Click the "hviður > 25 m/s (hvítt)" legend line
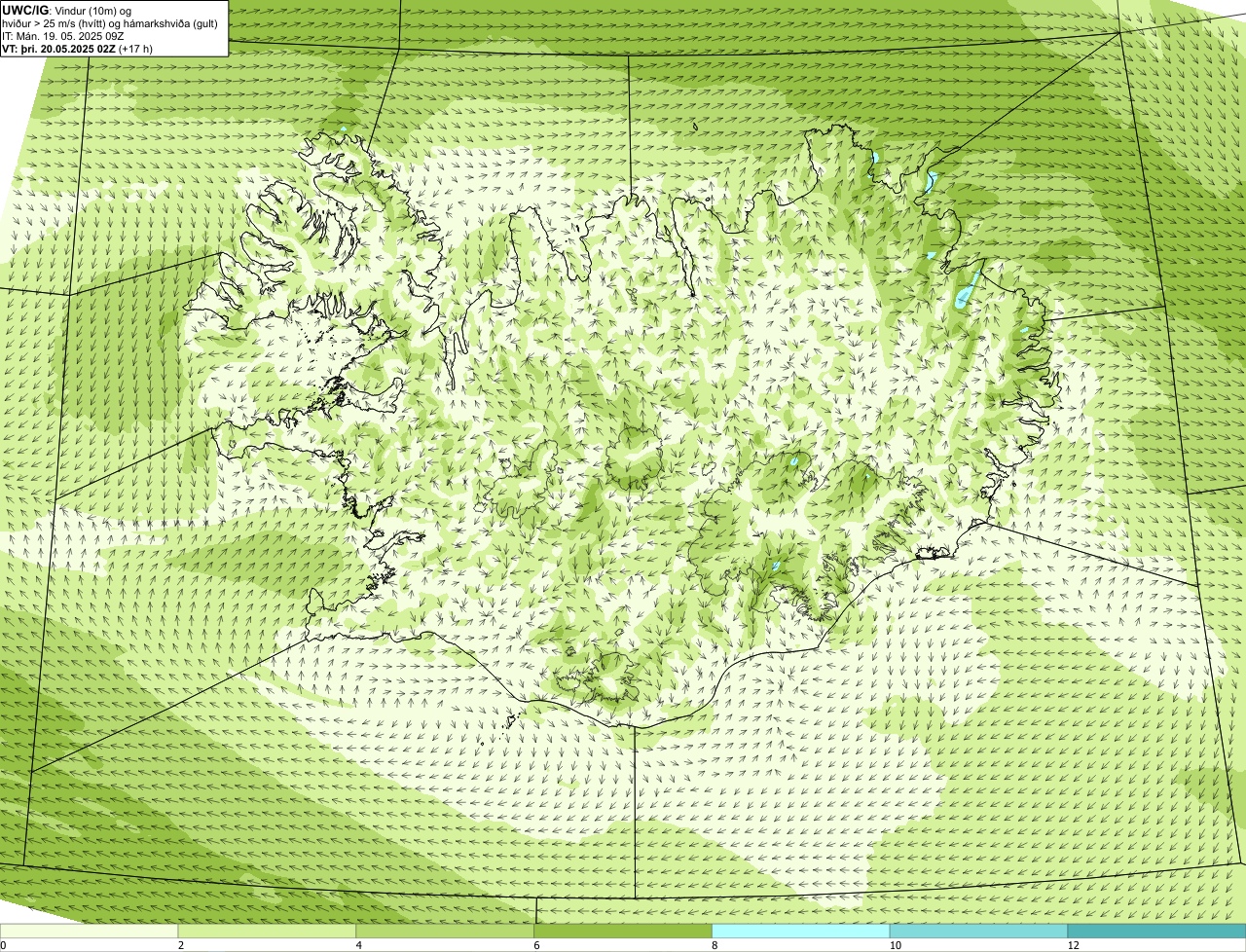Screen dimensions: 1246x952 tap(112, 23)
